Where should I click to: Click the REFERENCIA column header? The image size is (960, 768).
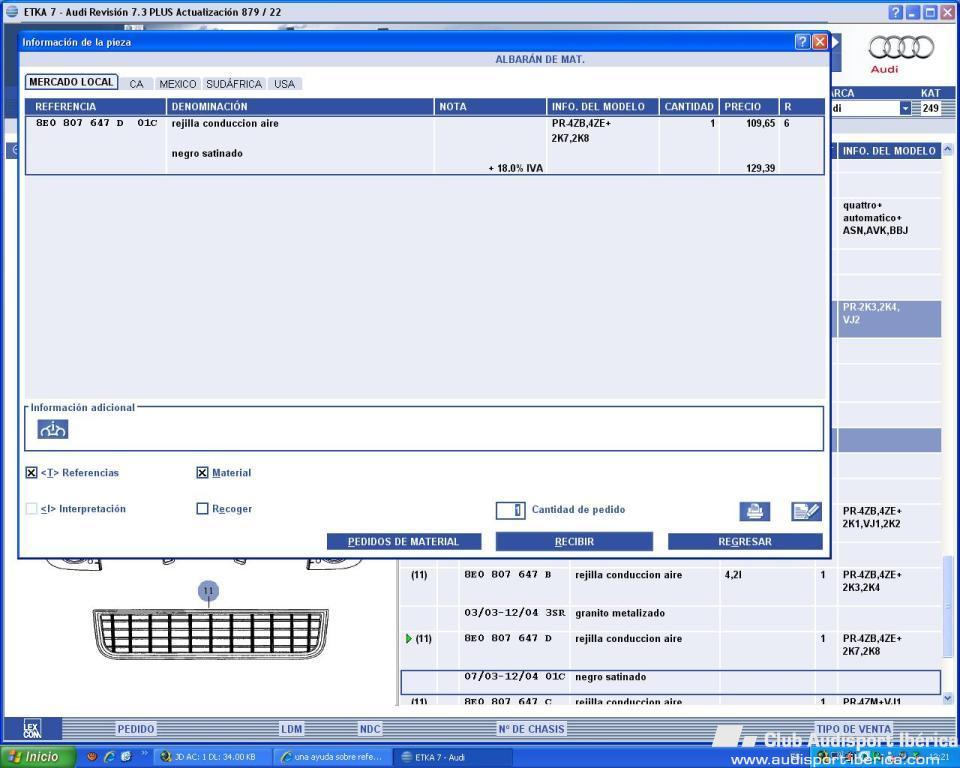coord(96,107)
